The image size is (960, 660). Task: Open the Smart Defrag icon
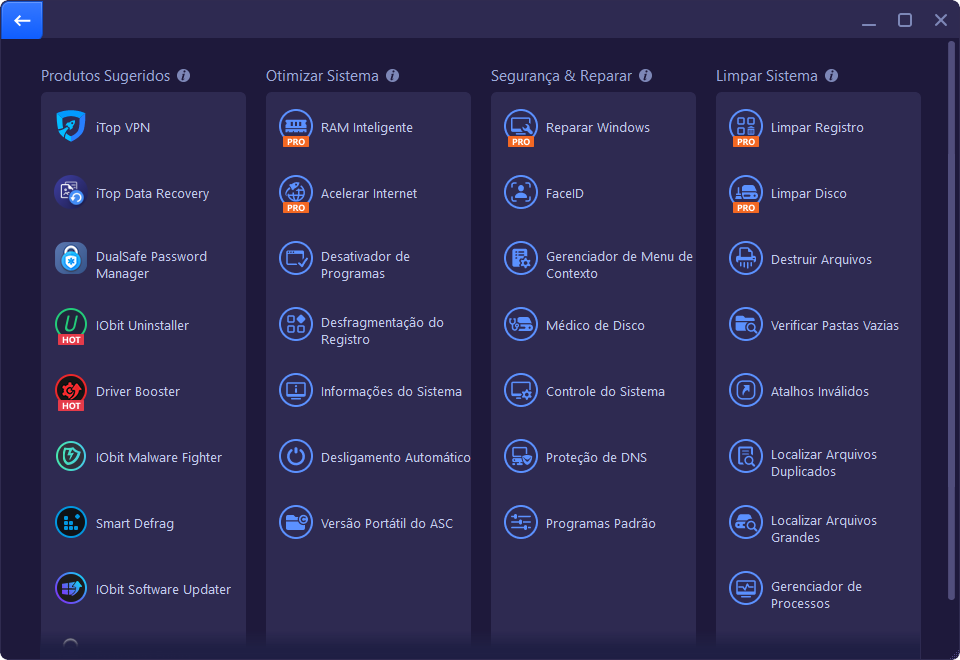(70, 522)
